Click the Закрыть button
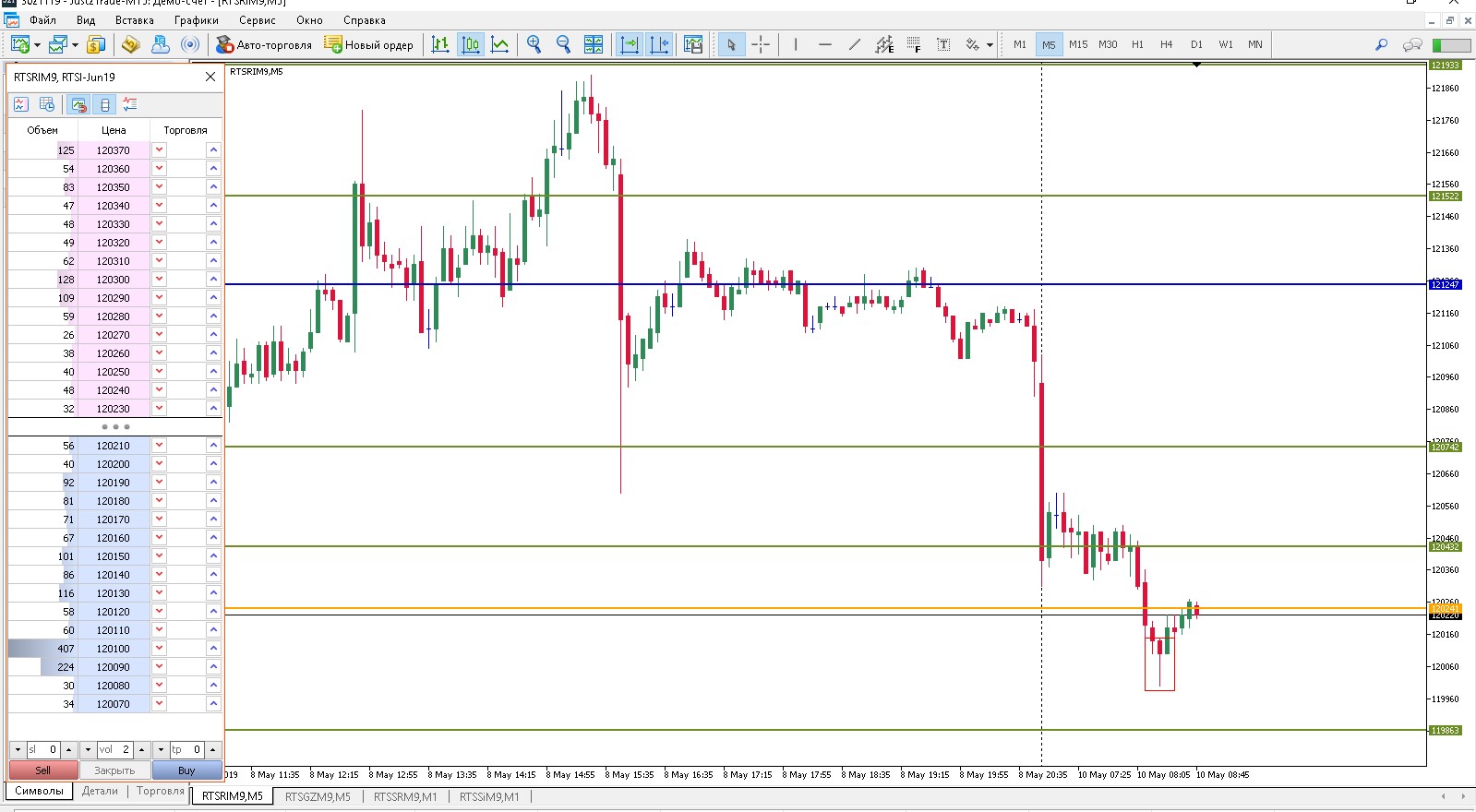 tap(114, 770)
